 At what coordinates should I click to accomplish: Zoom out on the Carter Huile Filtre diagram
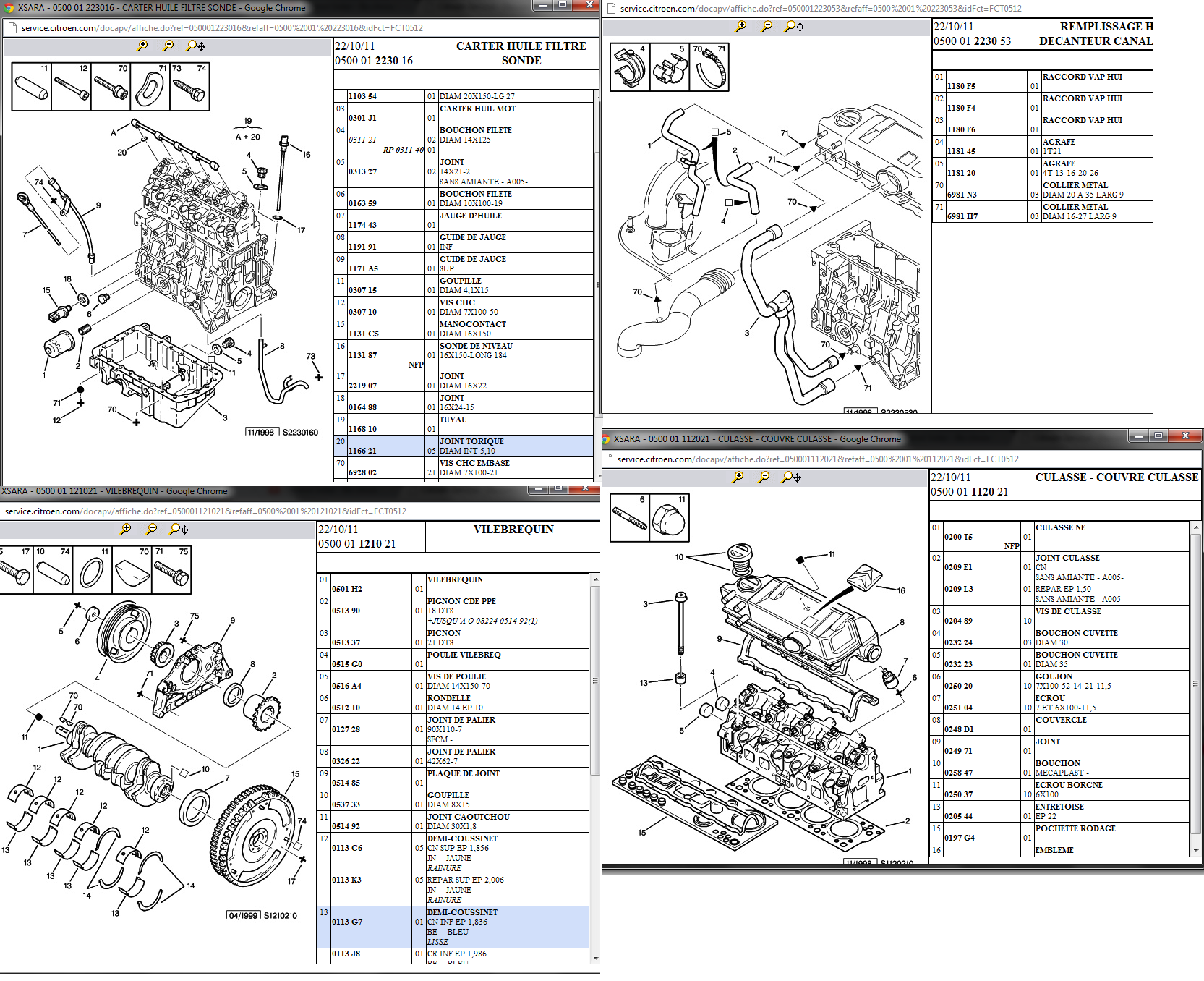[x=168, y=46]
